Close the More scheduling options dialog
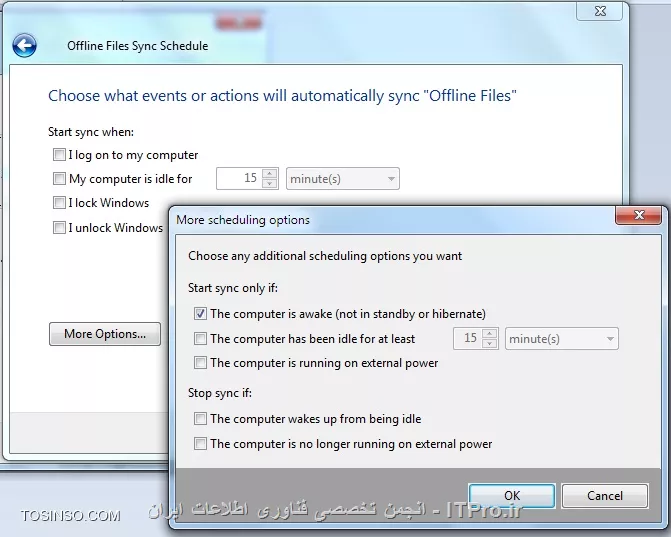671x537 pixels. (638, 215)
